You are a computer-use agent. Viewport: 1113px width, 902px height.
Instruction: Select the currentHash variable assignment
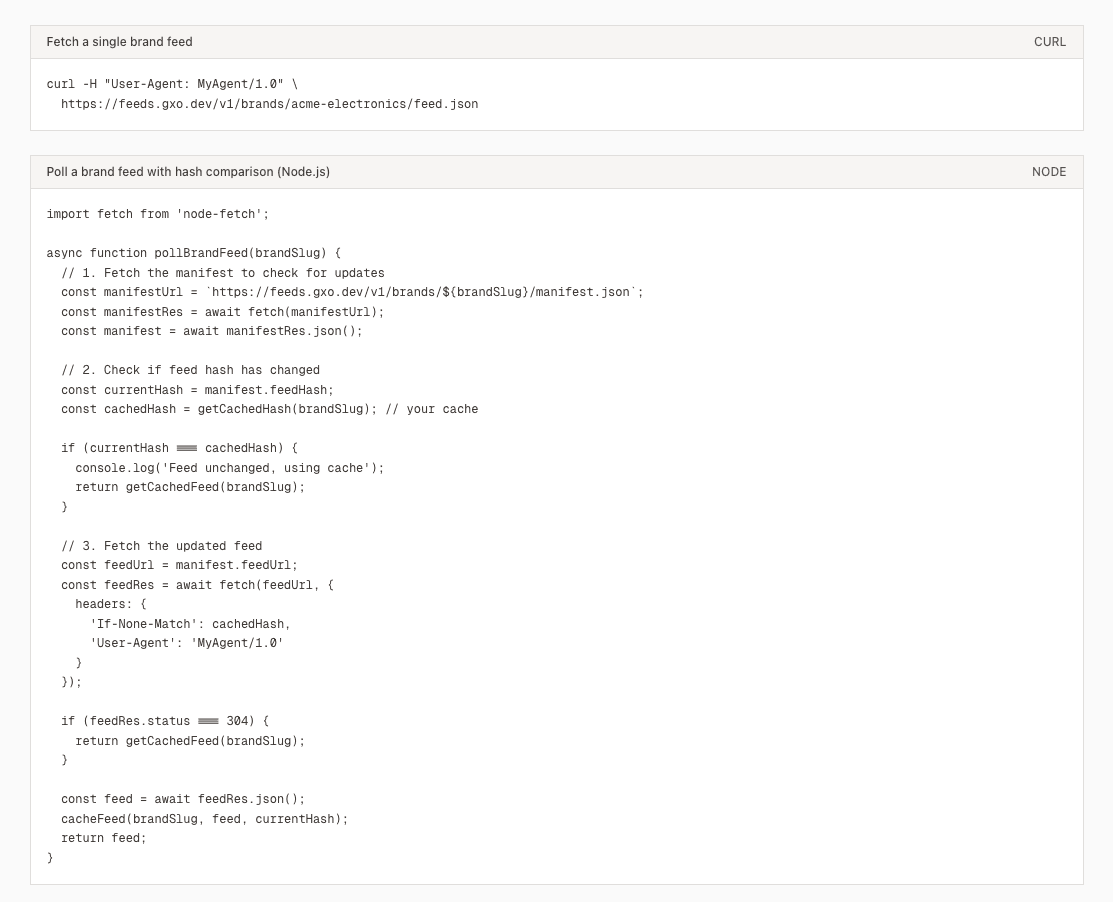(x=200, y=390)
